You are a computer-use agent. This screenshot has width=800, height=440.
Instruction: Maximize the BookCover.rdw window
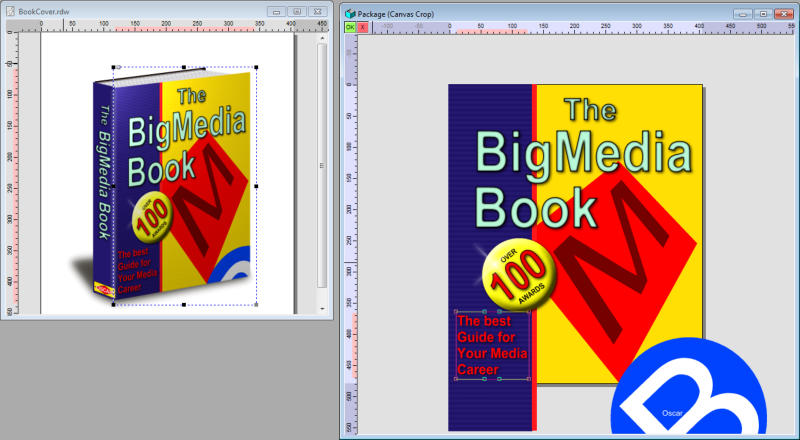[297, 11]
